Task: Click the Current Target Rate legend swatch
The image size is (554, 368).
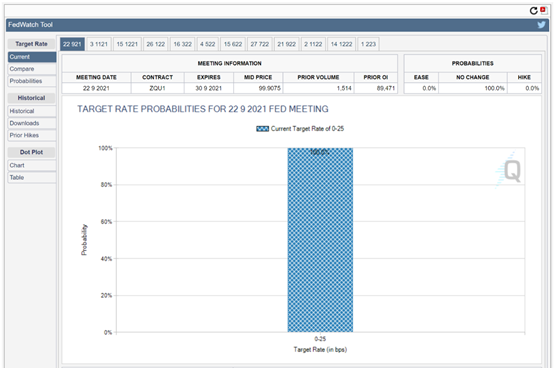Action: pyautogui.click(x=263, y=129)
